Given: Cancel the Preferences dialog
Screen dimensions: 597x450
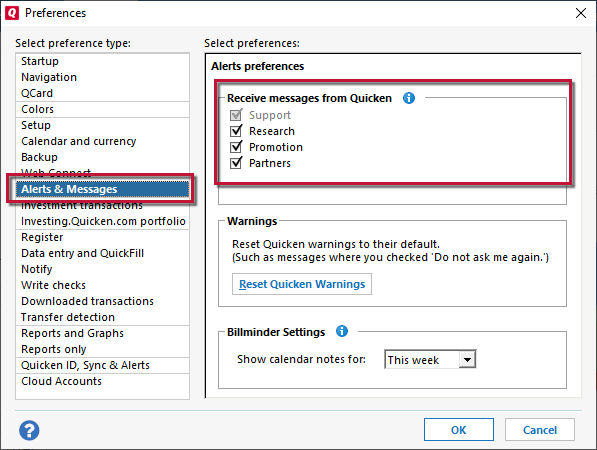Looking at the screenshot, I should (540, 430).
